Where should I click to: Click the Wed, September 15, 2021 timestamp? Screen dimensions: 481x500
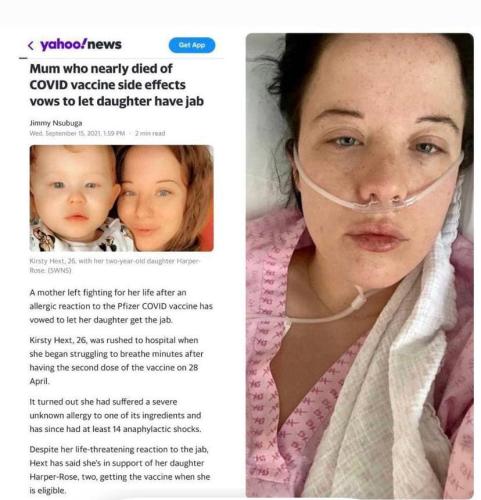tap(77, 133)
